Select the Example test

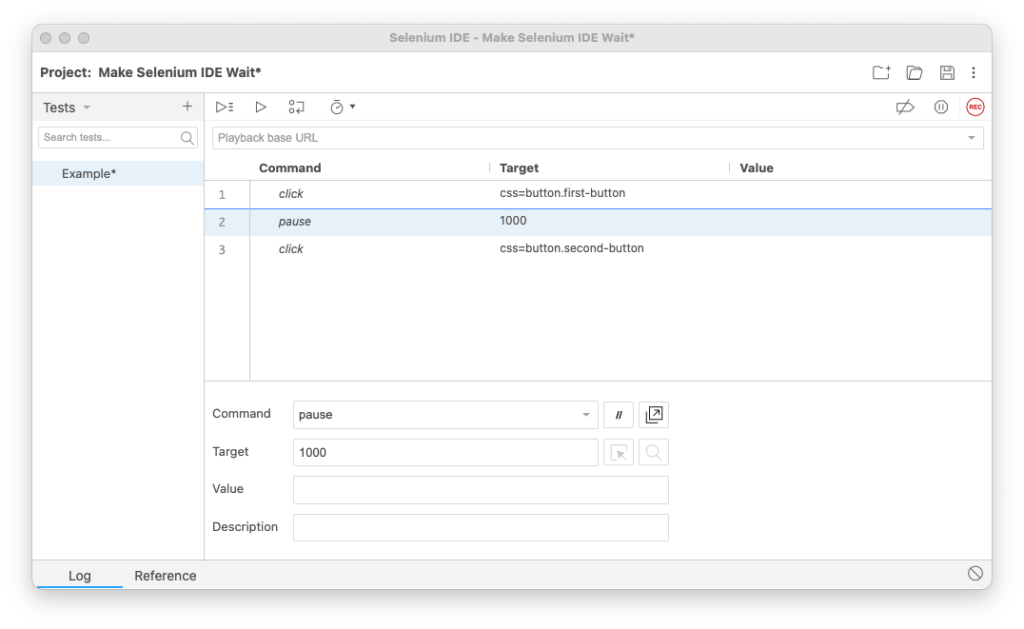click(89, 173)
